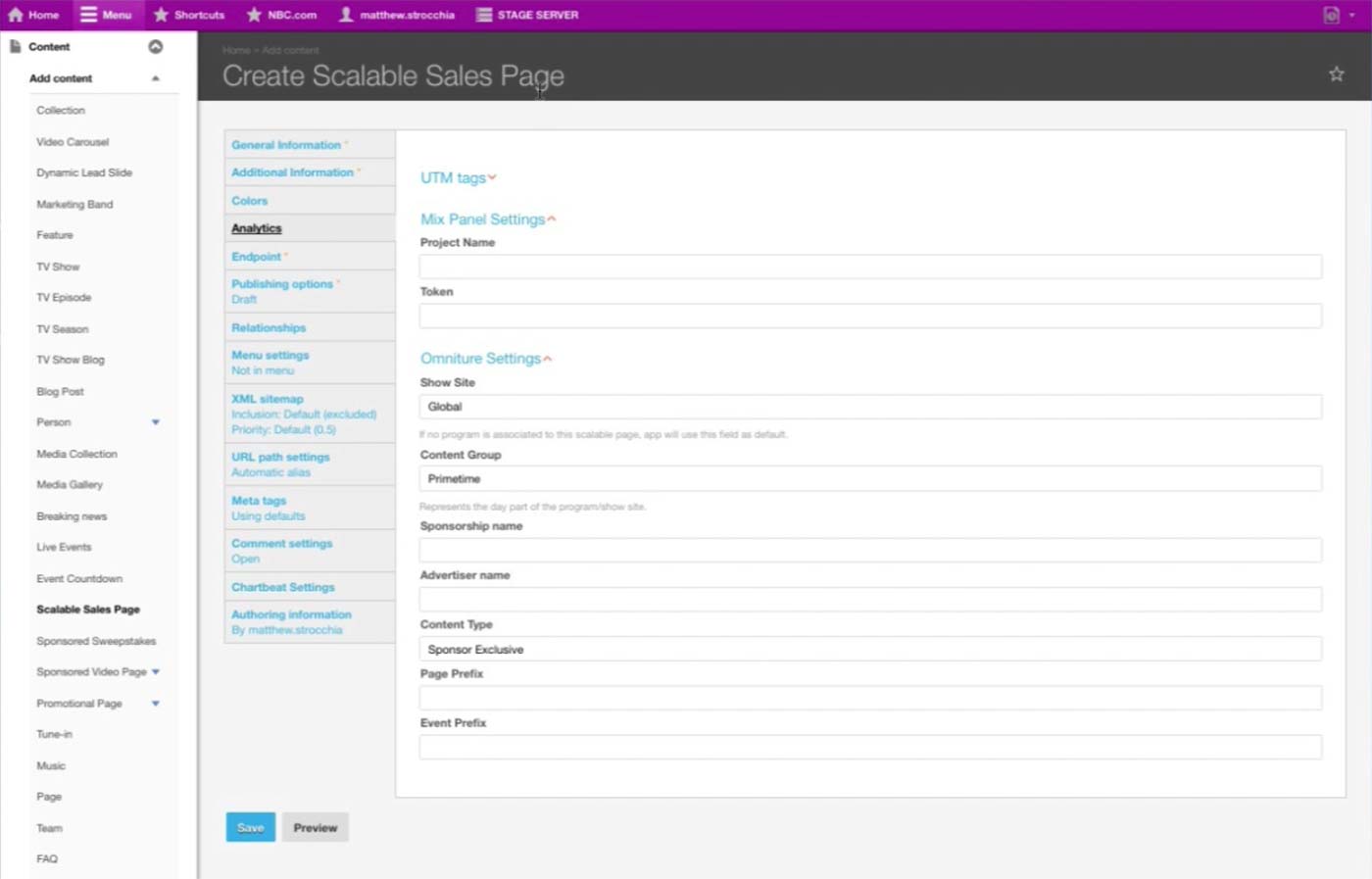Click the STAGE SERVER icon
The width and height of the screenshot is (1372, 879).
(484, 15)
